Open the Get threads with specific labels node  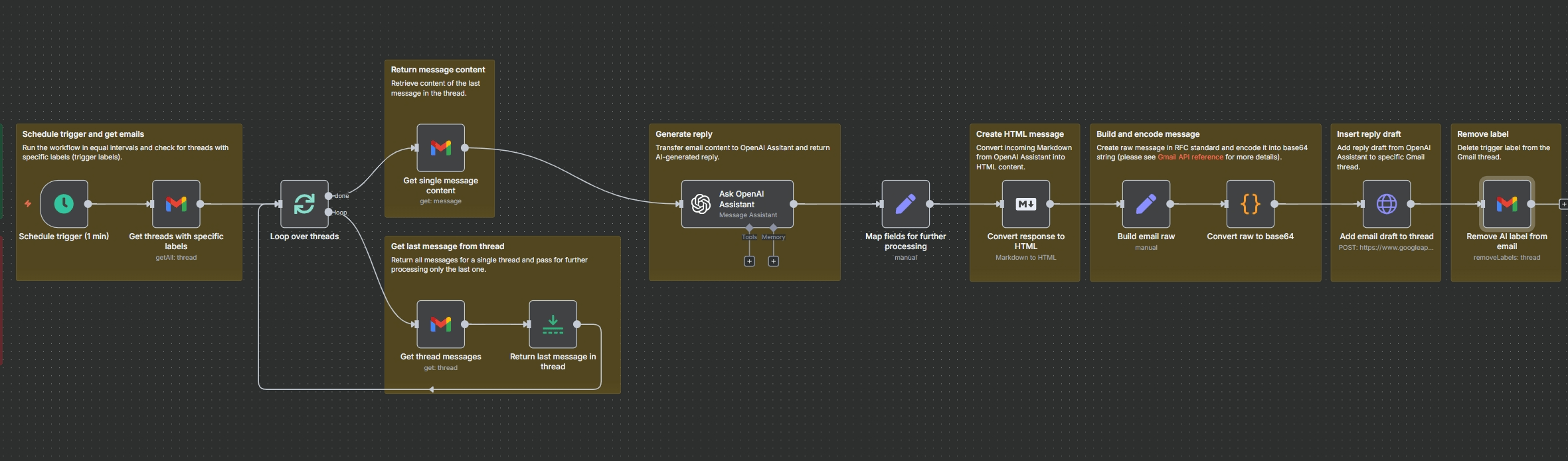[176, 204]
